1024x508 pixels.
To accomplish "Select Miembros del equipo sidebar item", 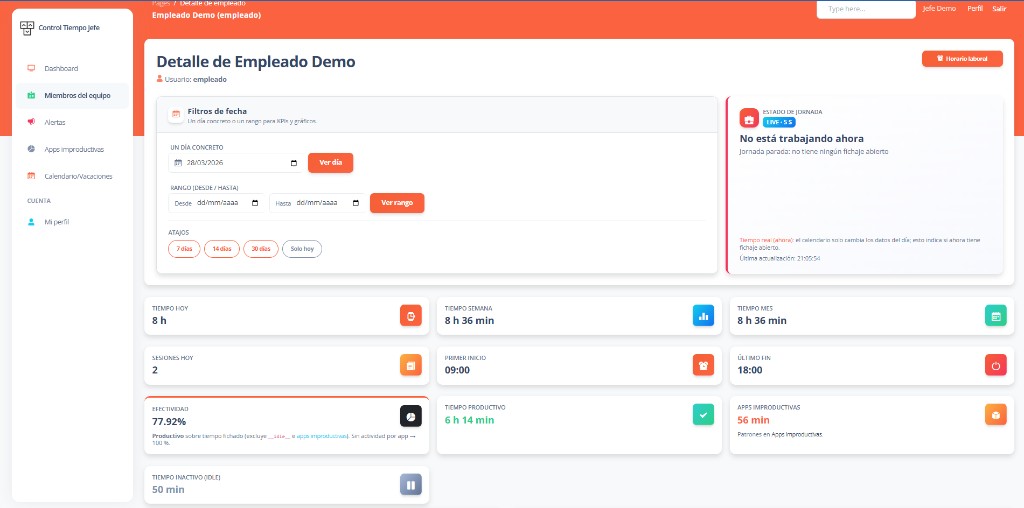I will pyautogui.click(x=72, y=95).
